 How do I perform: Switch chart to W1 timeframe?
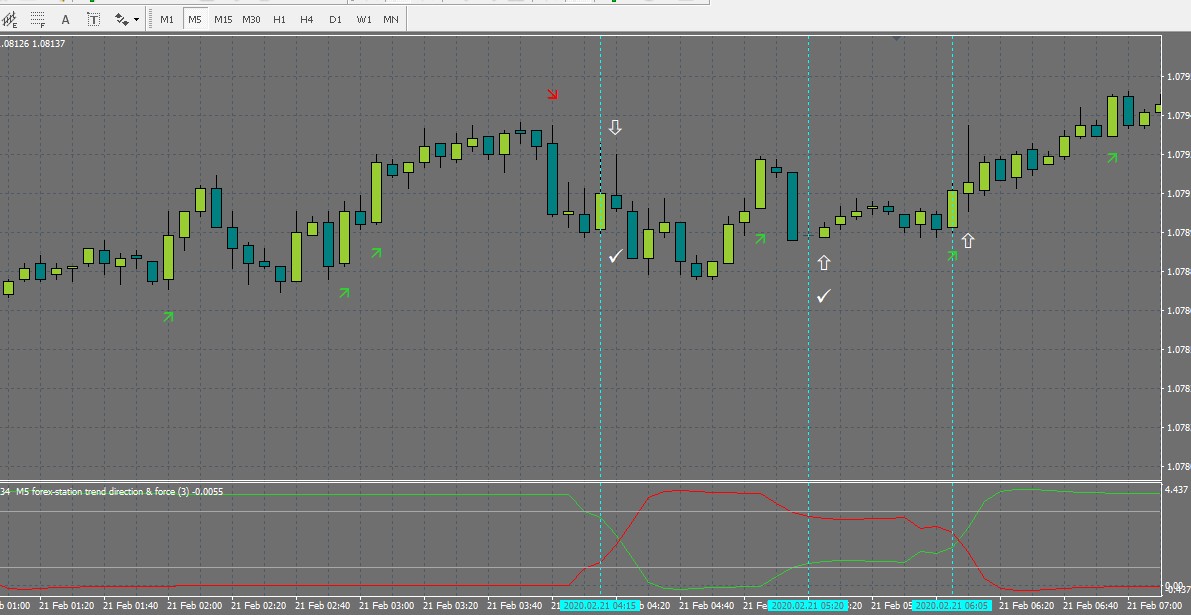[x=364, y=19]
